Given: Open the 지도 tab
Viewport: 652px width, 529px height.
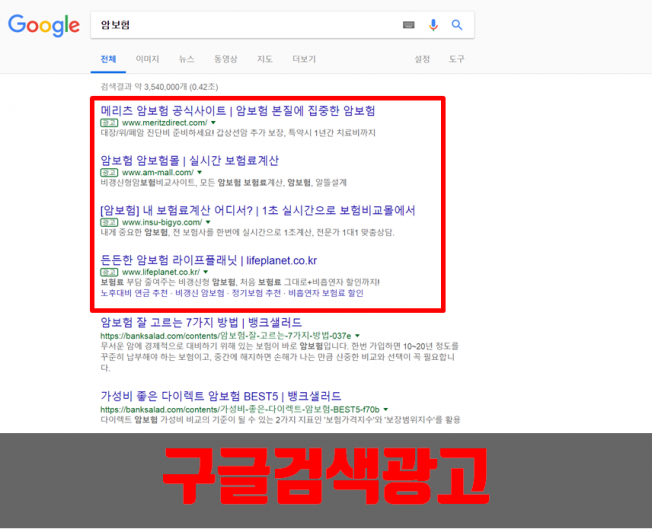Looking at the screenshot, I should pos(264,59).
